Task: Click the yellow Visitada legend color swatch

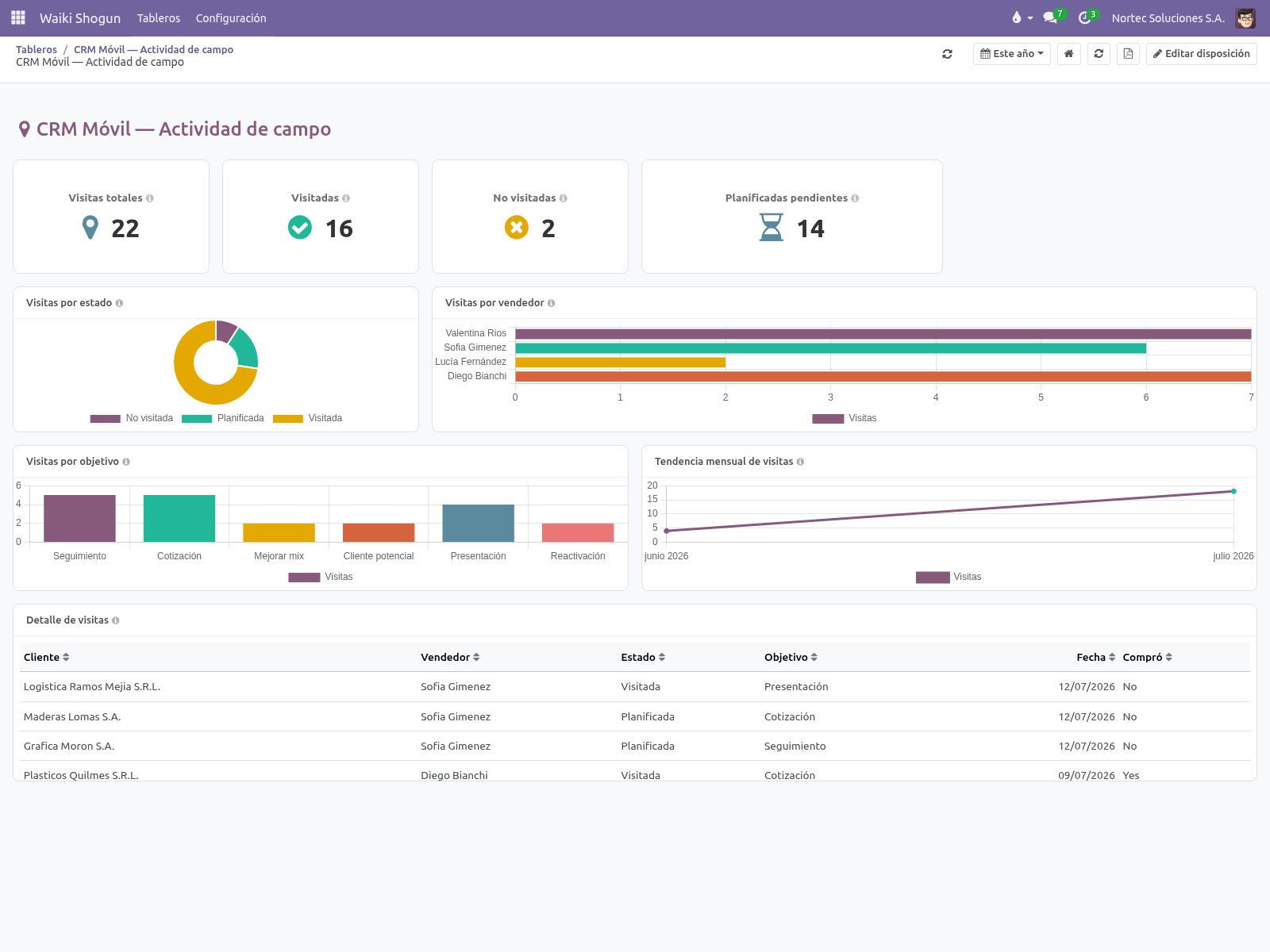Action: pyautogui.click(x=288, y=418)
